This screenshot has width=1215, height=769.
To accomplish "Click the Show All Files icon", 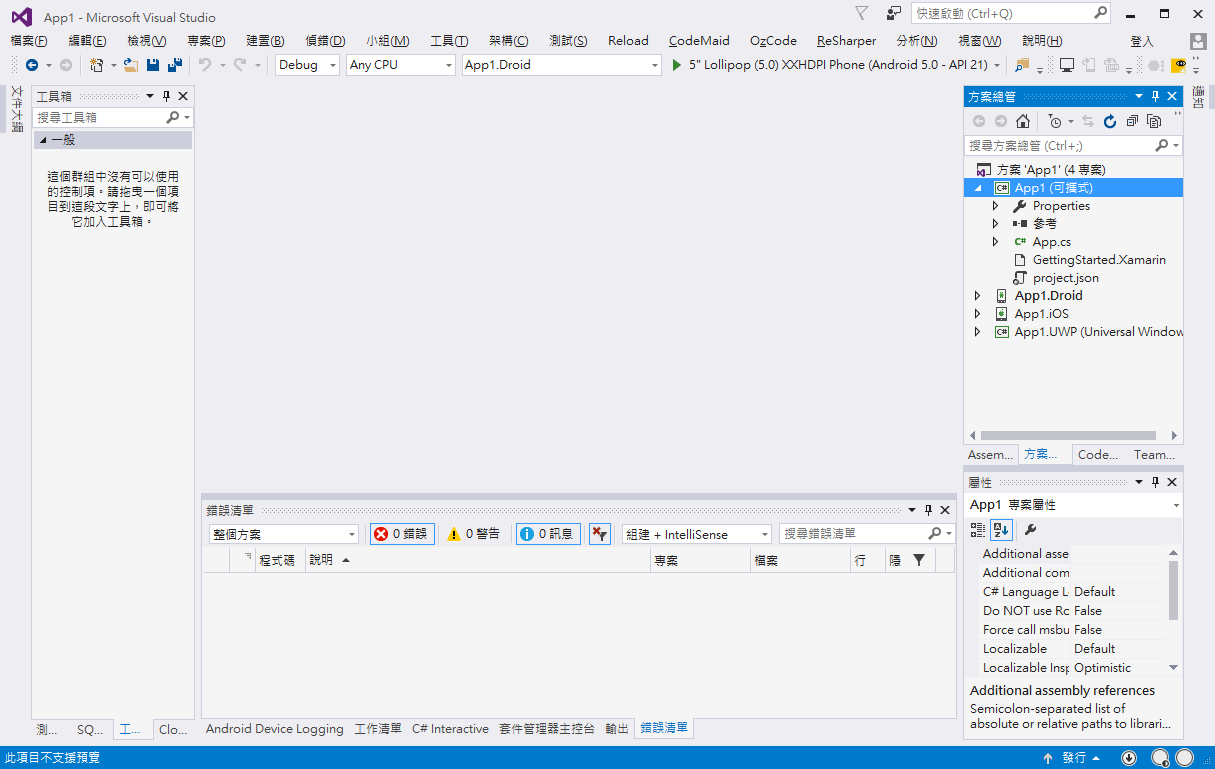I will coord(1154,121).
